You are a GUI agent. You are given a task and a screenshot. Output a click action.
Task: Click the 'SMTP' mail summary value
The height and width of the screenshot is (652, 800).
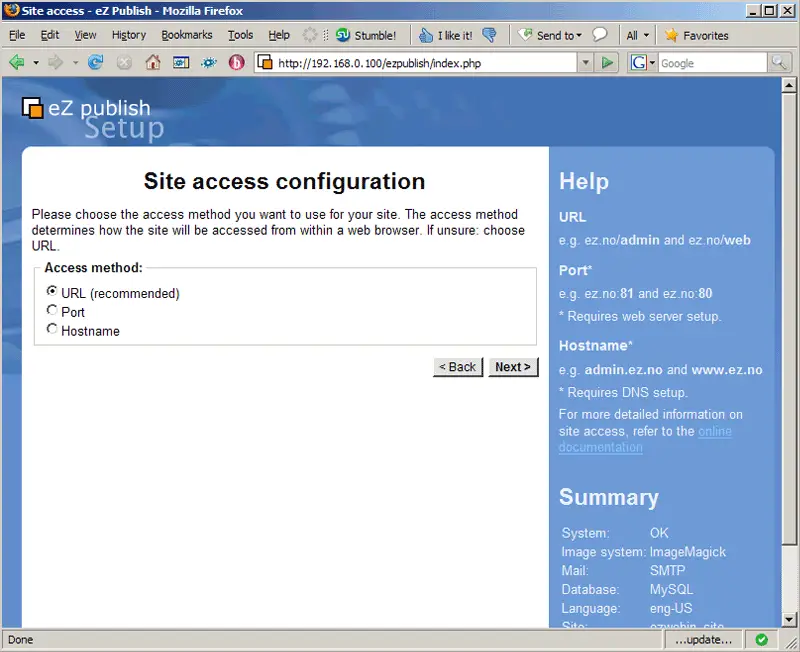667,570
